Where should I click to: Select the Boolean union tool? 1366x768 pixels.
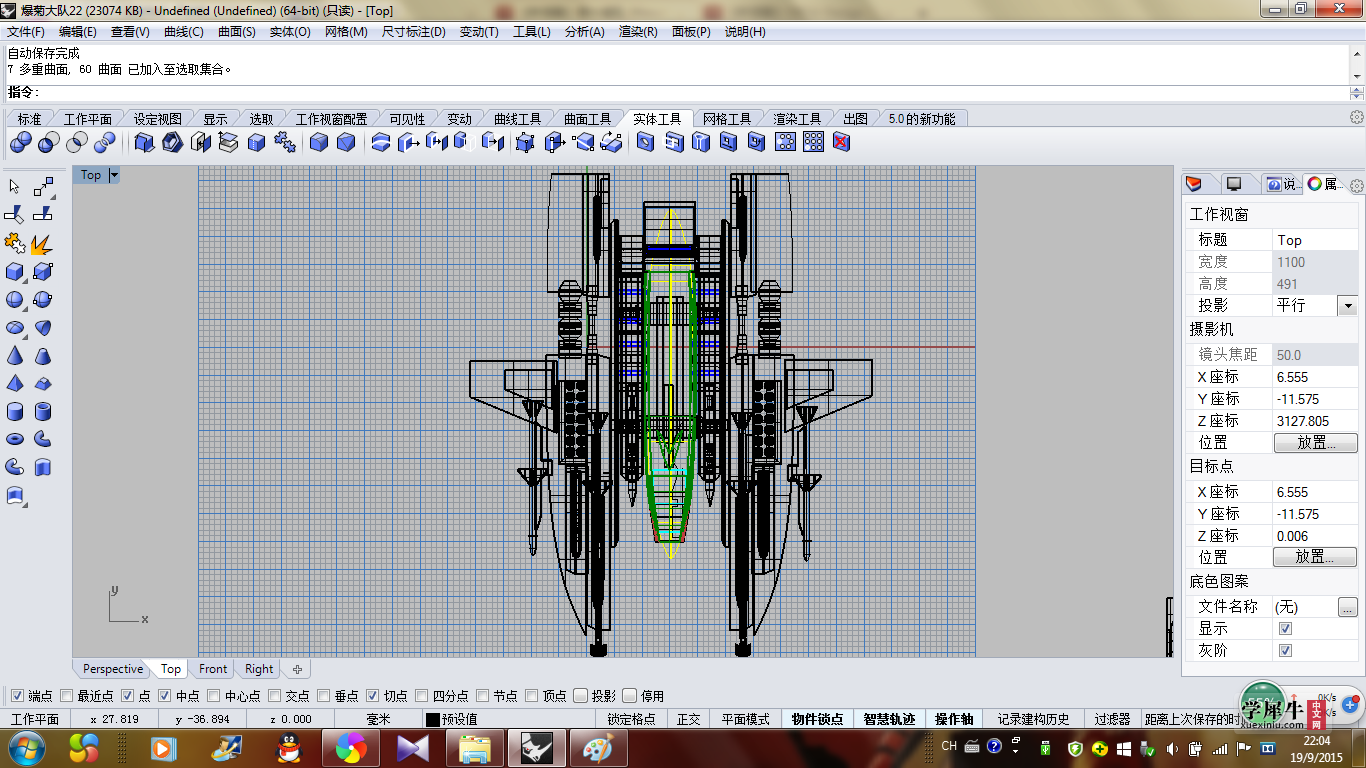coord(21,143)
